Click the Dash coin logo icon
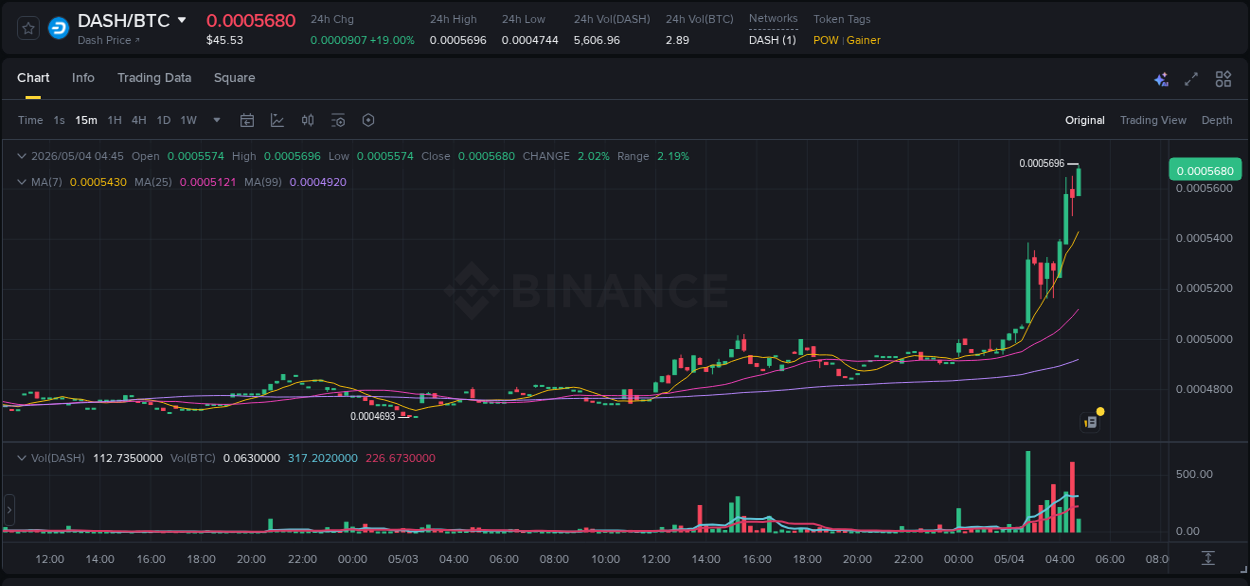1250x586 pixels. point(59,28)
